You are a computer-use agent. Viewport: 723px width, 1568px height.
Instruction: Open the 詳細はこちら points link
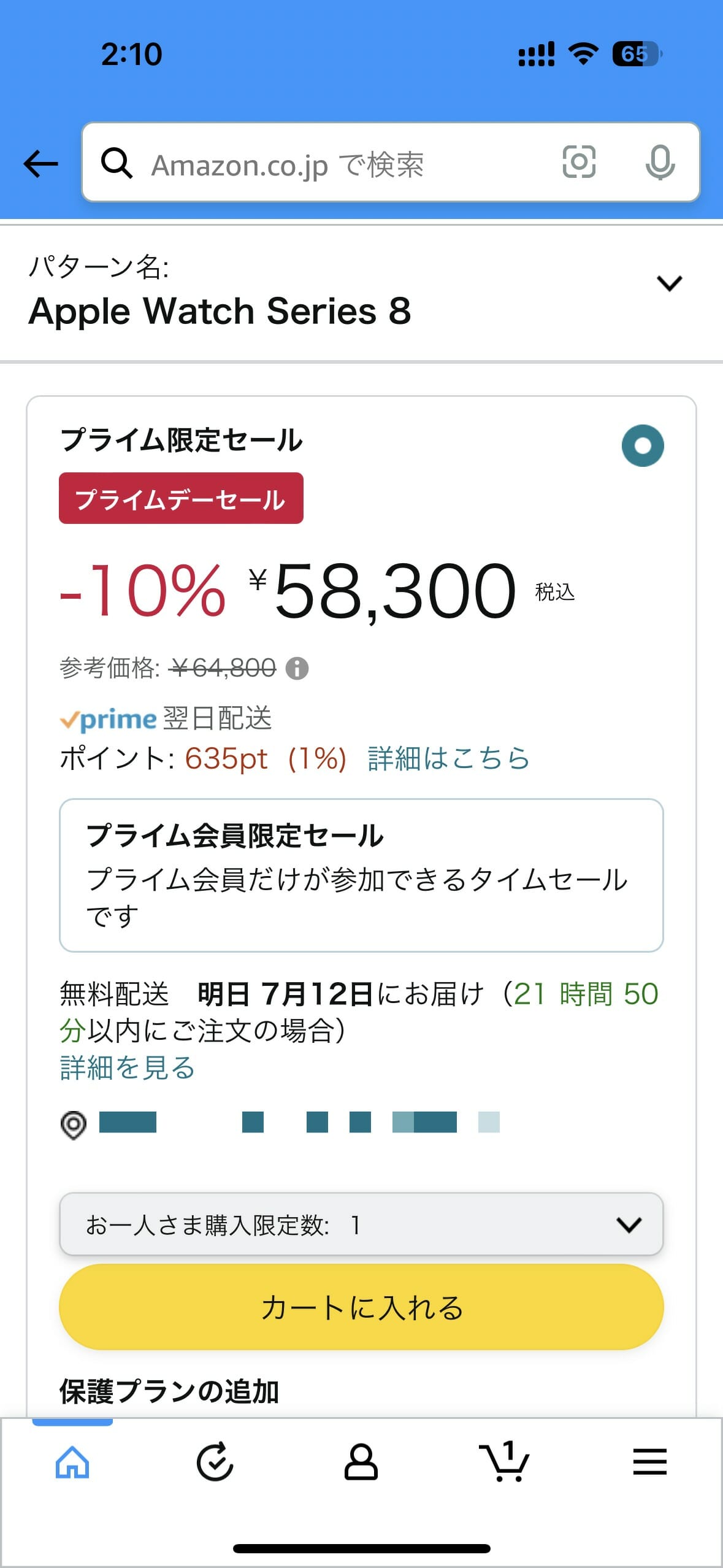click(x=448, y=758)
